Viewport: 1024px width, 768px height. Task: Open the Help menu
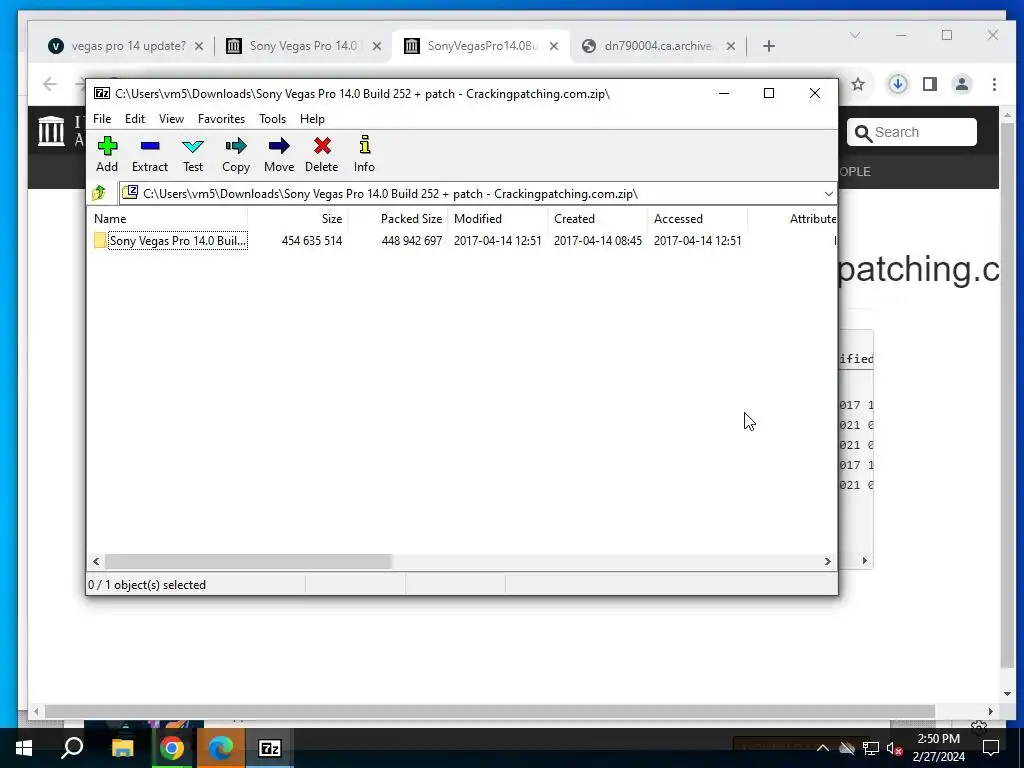pyautogui.click(x=312, y=119)
